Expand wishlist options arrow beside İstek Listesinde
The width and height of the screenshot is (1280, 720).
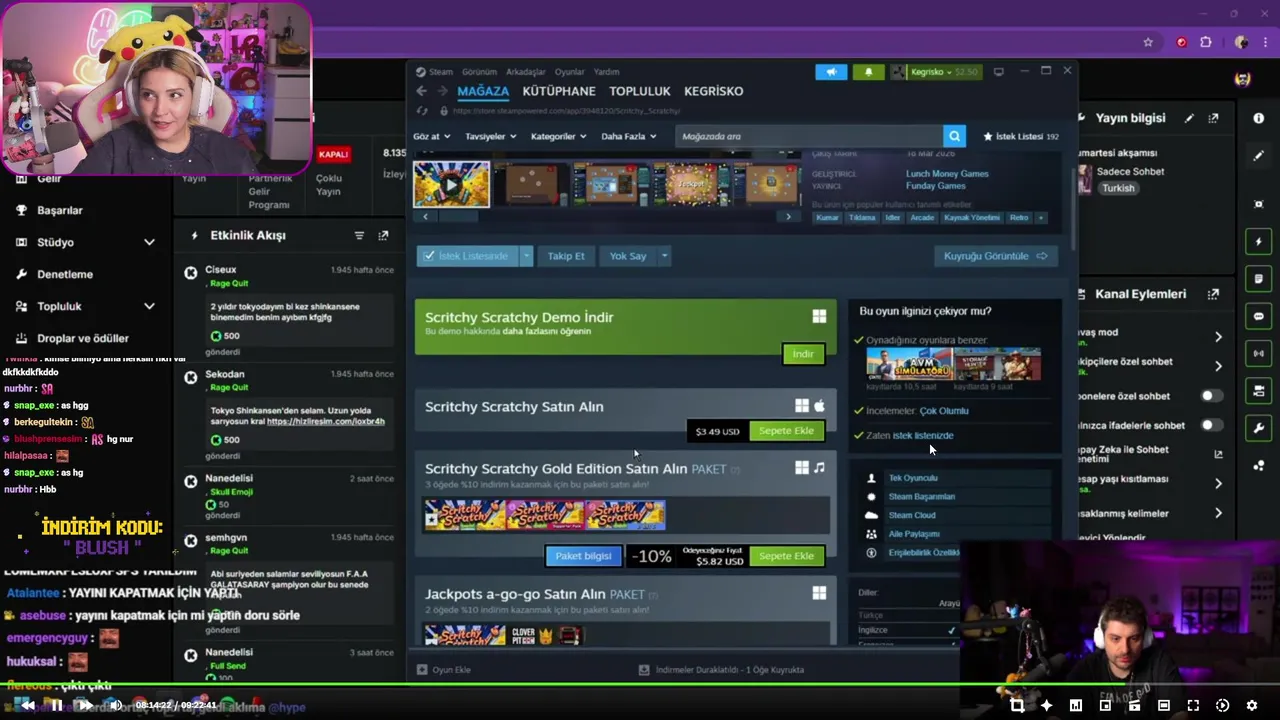(526, 256)
